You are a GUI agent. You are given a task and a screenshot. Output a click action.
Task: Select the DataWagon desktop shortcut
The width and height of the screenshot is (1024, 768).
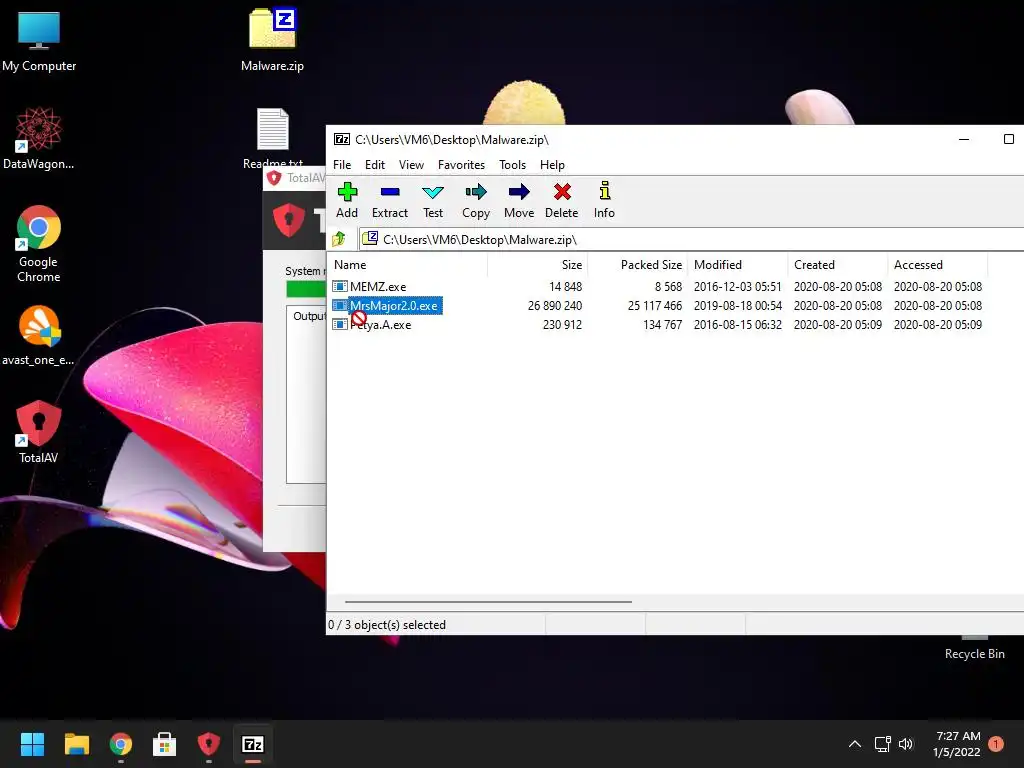tap(39, 138)
